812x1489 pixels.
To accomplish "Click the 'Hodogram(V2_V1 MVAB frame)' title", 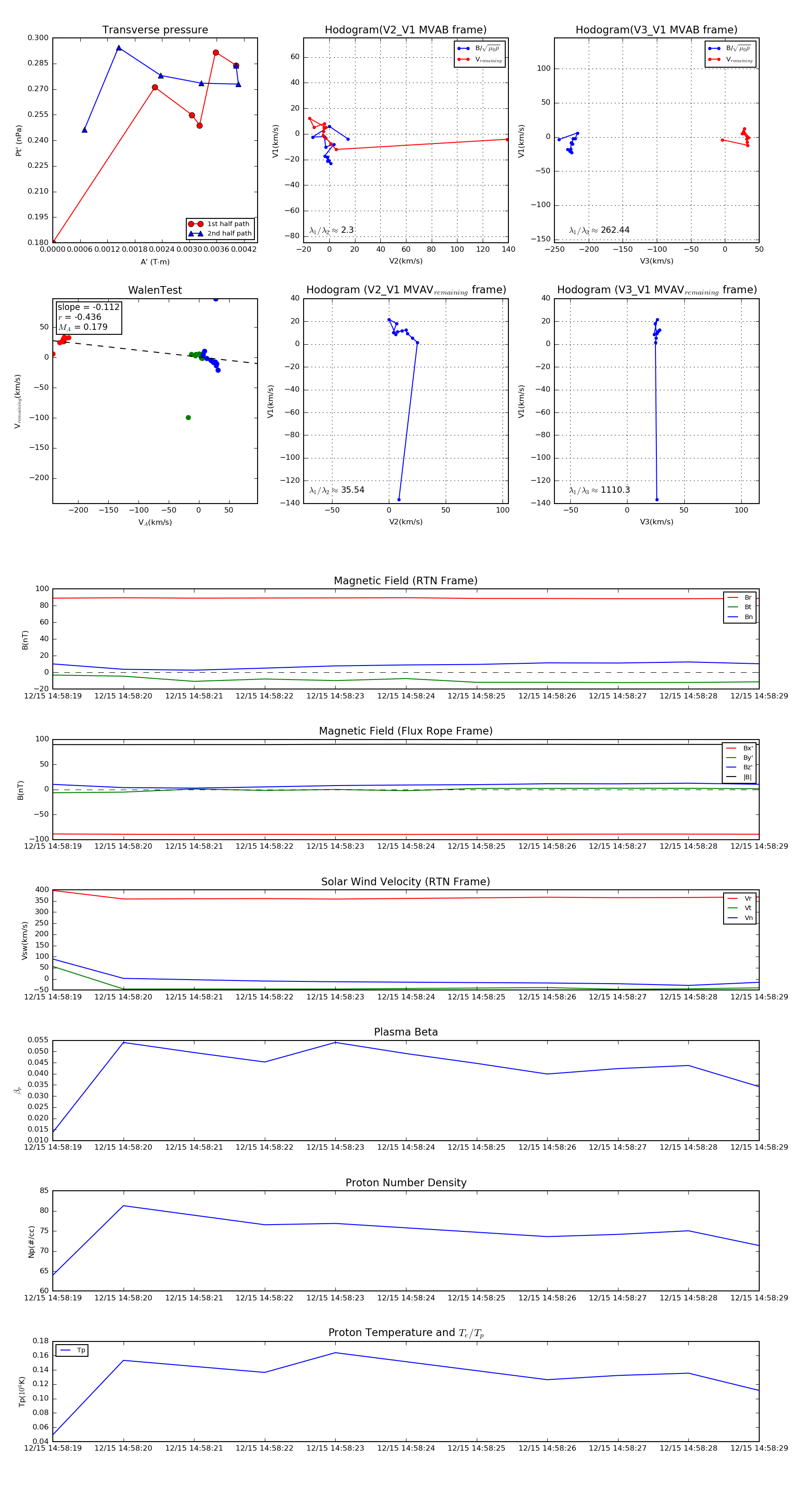I will pos(406,30).
